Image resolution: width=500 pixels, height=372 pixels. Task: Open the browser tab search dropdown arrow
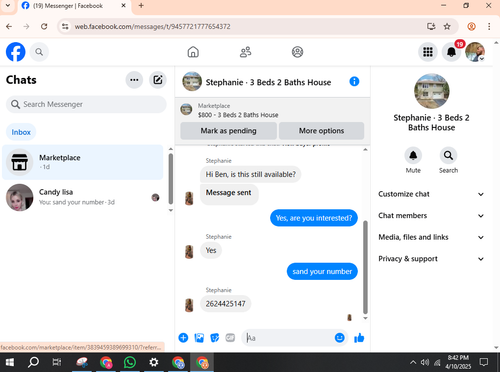8,6
